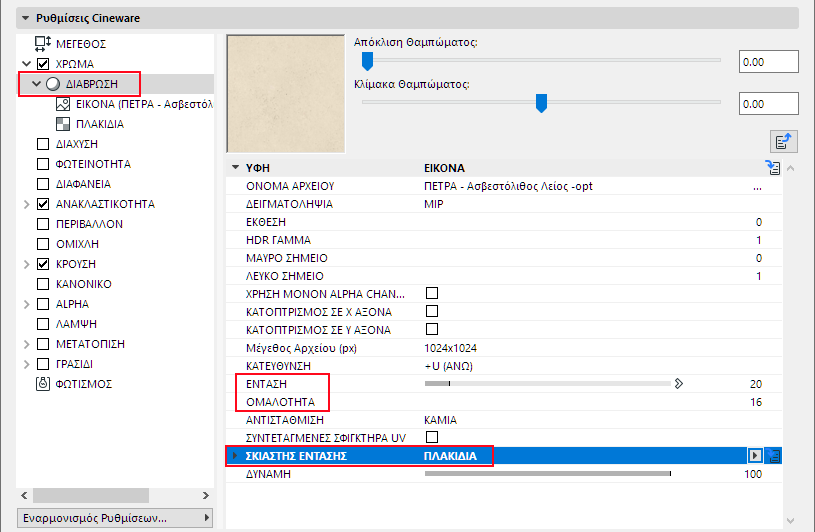Click the ΦΩΤΙΣΜΟΣ illumination icon

43,384
